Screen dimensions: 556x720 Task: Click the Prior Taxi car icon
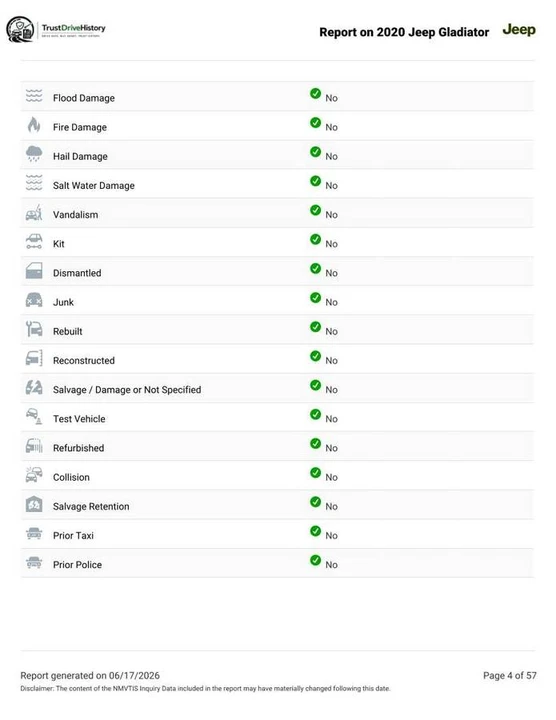[34, 534]
